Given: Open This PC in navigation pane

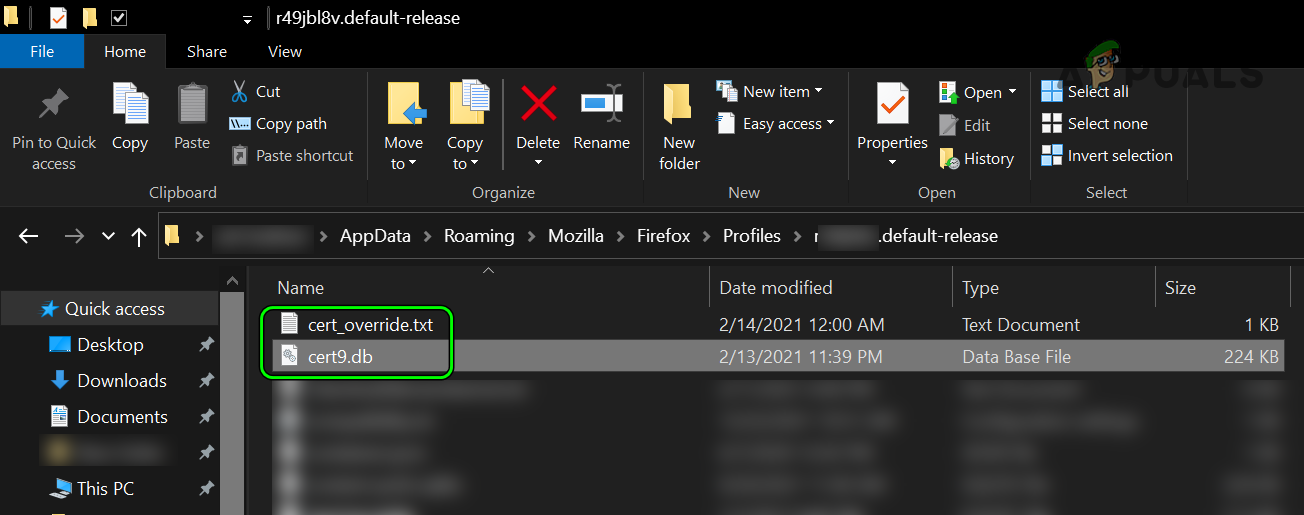Looking at the screenshot, I should (x=105, y=488).
